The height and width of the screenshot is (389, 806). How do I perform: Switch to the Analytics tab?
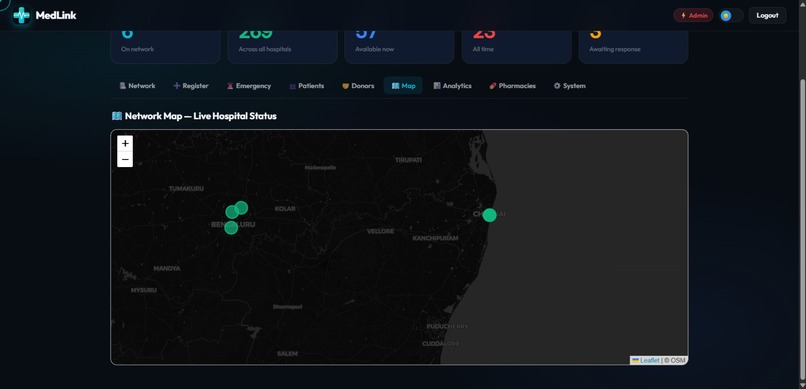tap(452, 86)
